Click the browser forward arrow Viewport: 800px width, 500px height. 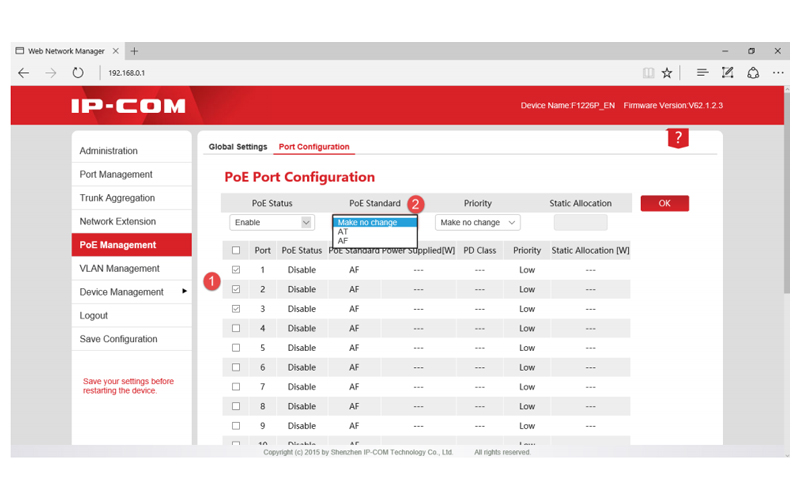pyautogui.click(x=51, y=73)
